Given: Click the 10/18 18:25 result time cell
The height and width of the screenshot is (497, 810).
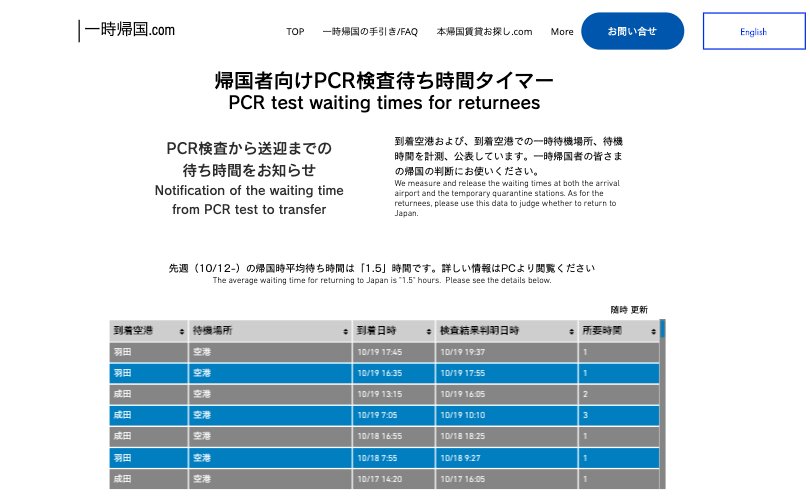Looking at the screenshot, I should pos(506,436).
